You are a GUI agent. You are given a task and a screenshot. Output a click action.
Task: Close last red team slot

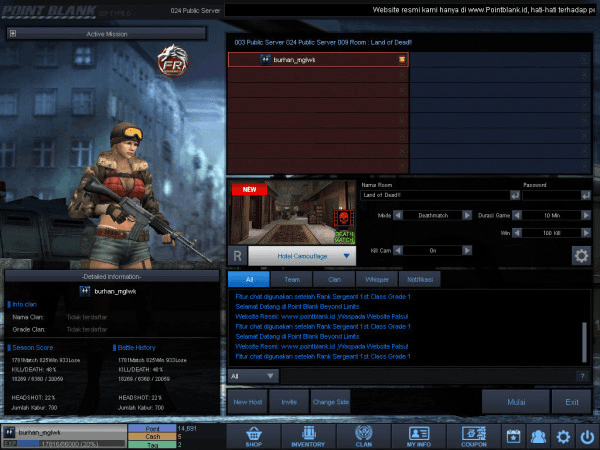click(x=402, y=166)
